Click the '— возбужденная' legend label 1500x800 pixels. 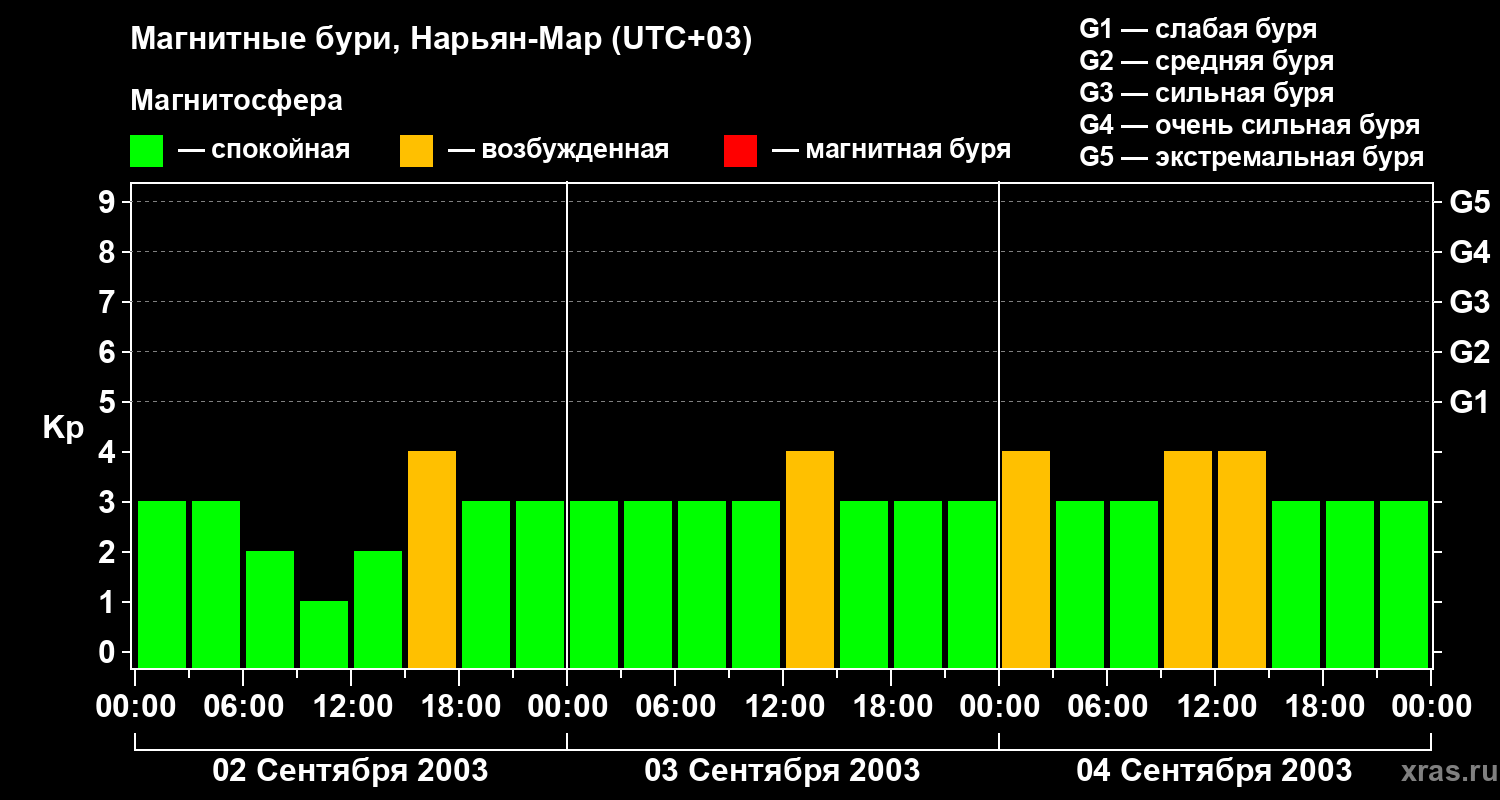tap(559, 151)
